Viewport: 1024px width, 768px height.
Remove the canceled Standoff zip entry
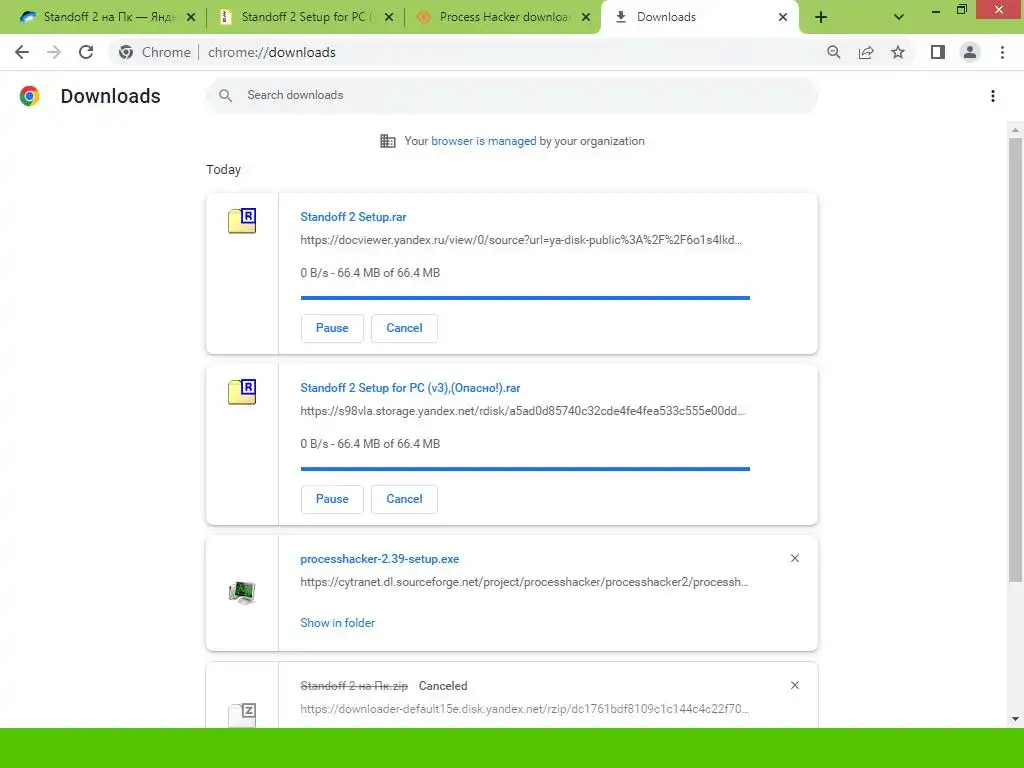(x=795, y=685)
